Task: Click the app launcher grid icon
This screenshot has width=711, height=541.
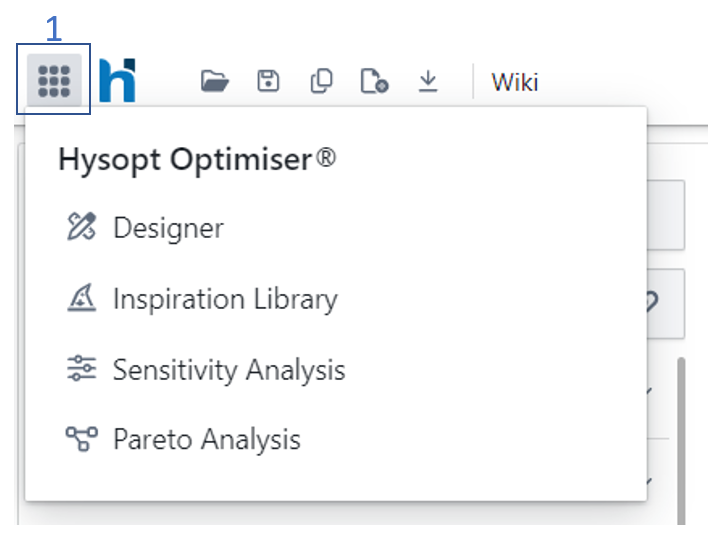Action: [53, 81]
